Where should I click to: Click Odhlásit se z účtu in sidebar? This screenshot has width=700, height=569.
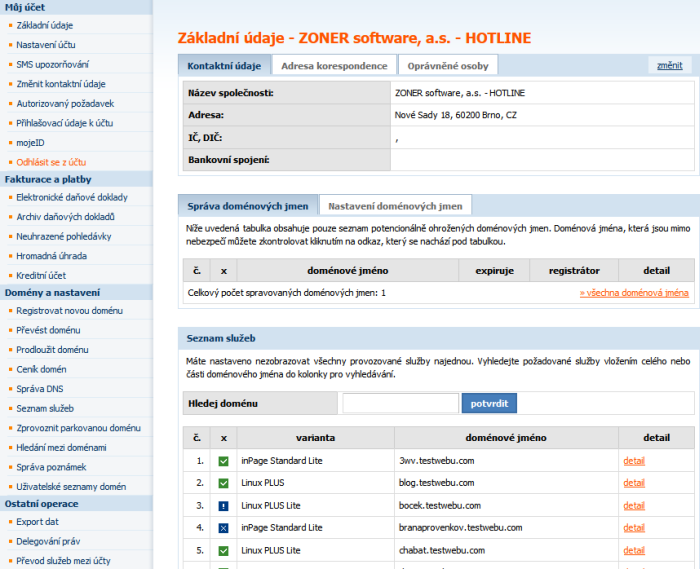51,161
